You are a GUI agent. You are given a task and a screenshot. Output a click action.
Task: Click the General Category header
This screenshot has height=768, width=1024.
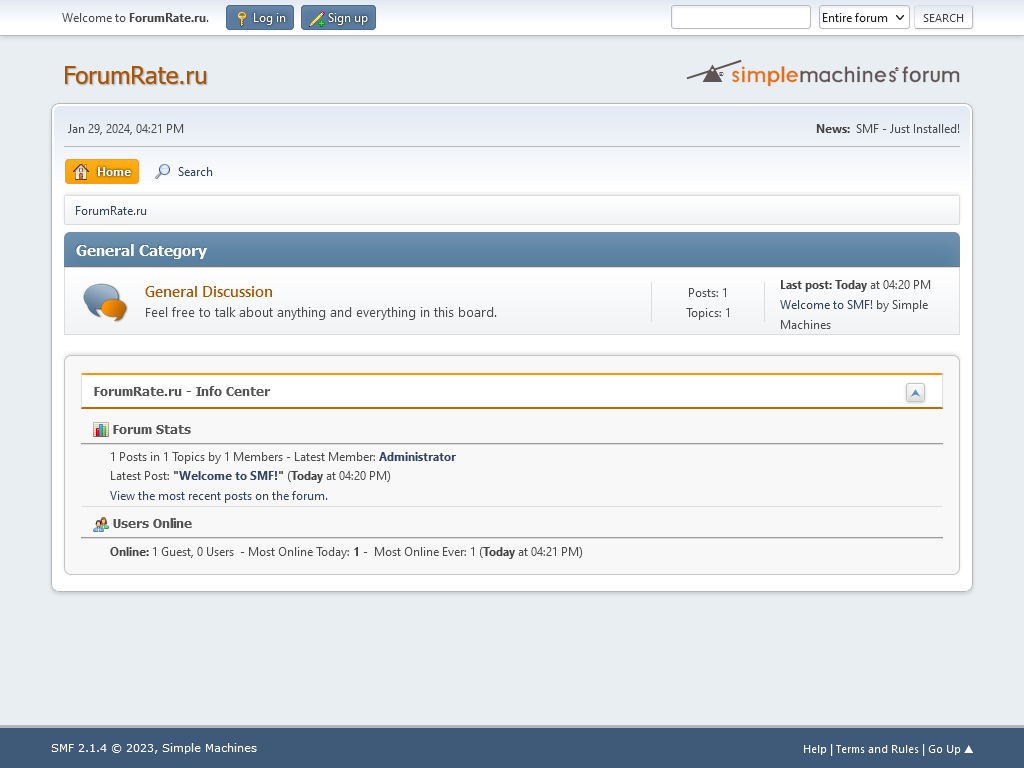(x=141, y=251)
